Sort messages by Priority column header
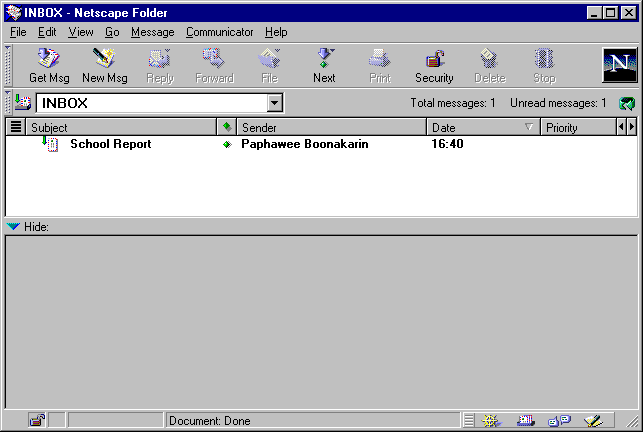 click(x=579, y=127)
